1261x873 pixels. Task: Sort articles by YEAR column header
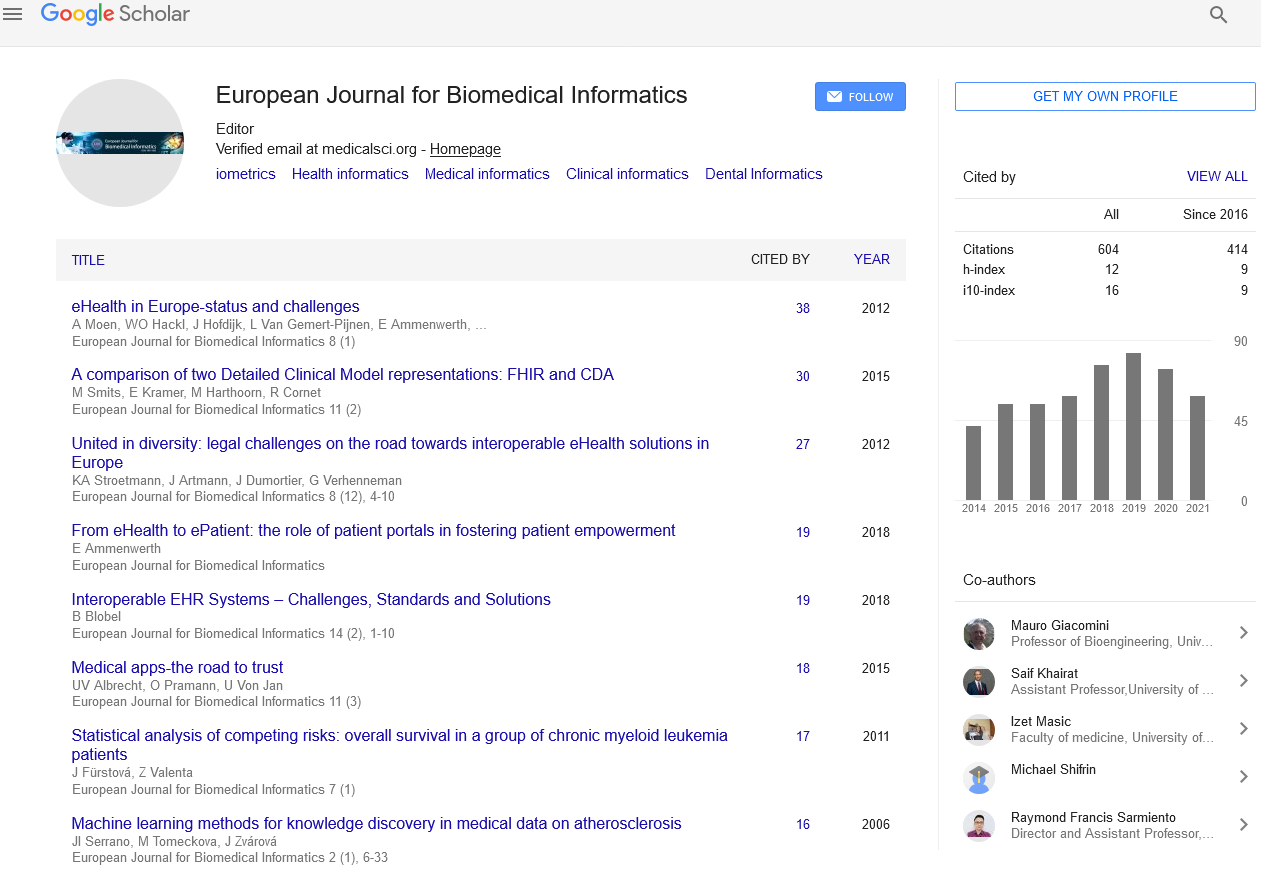pyautogui.click(x=871, y=260)
